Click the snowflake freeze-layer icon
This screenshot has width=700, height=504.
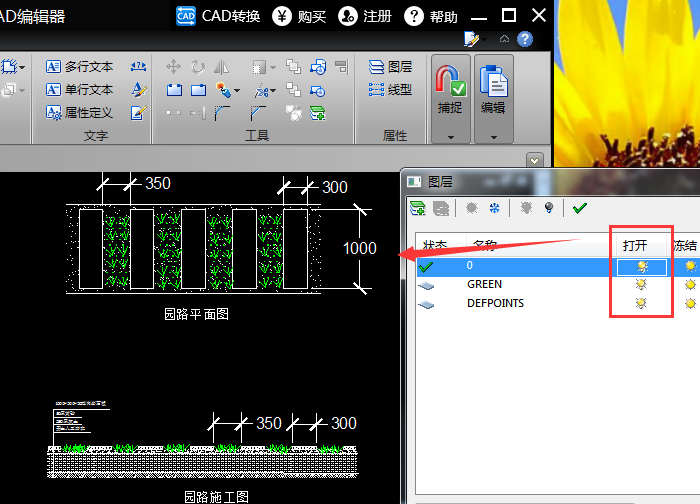click(493, 208)
